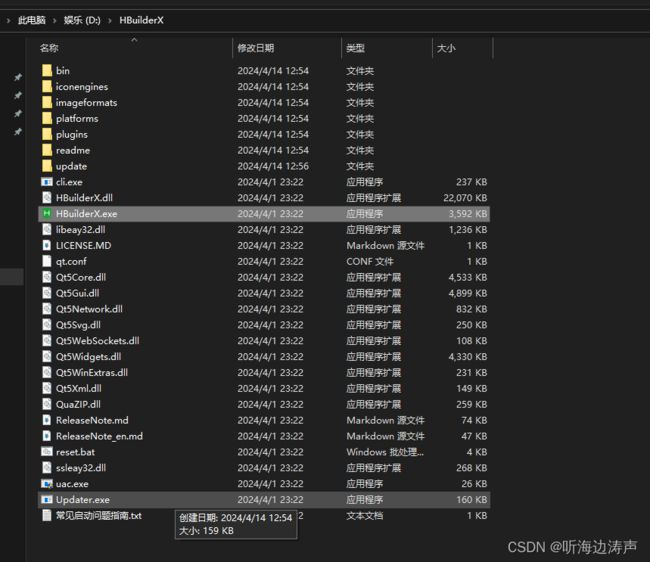
Task: Click the Qt5Gui.dll file icon
Action: (47, 293)
